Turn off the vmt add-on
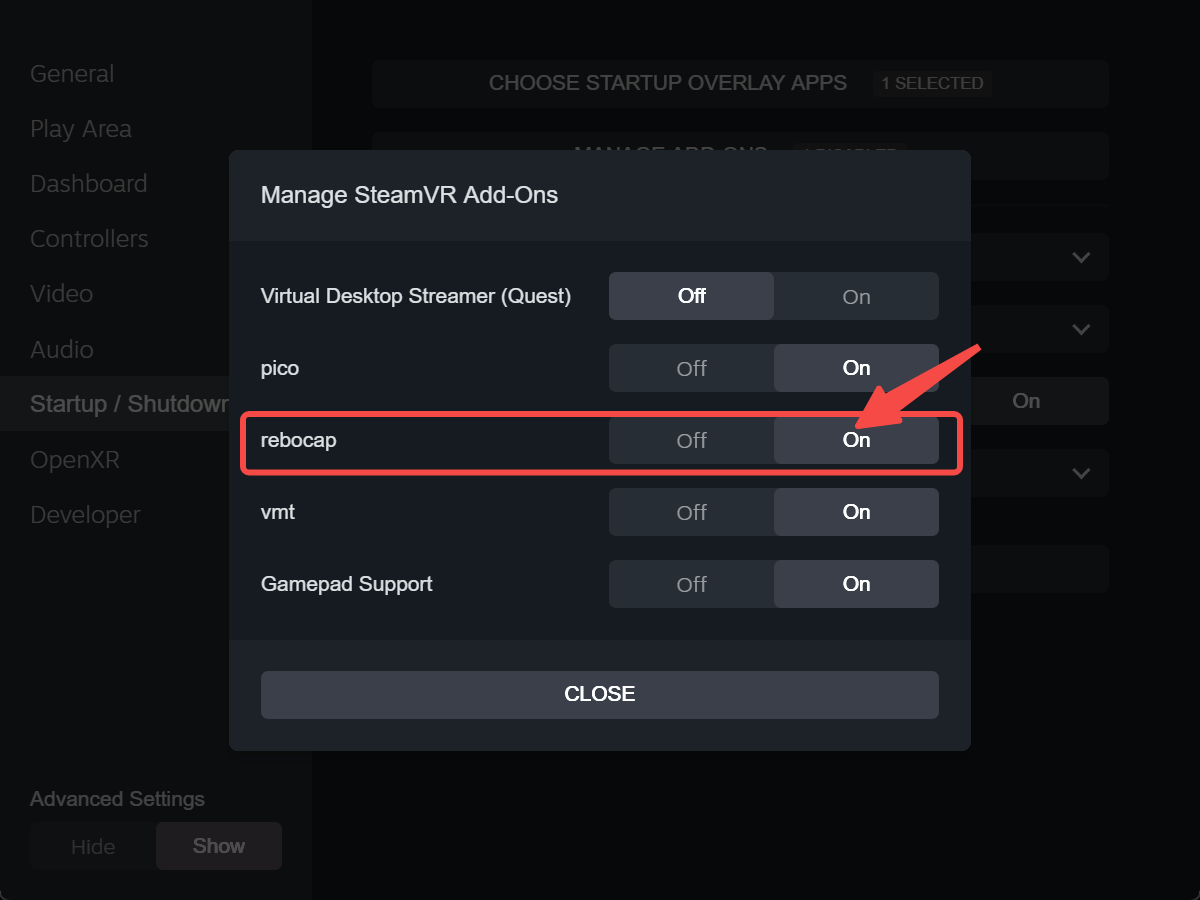 coord(691,512)
